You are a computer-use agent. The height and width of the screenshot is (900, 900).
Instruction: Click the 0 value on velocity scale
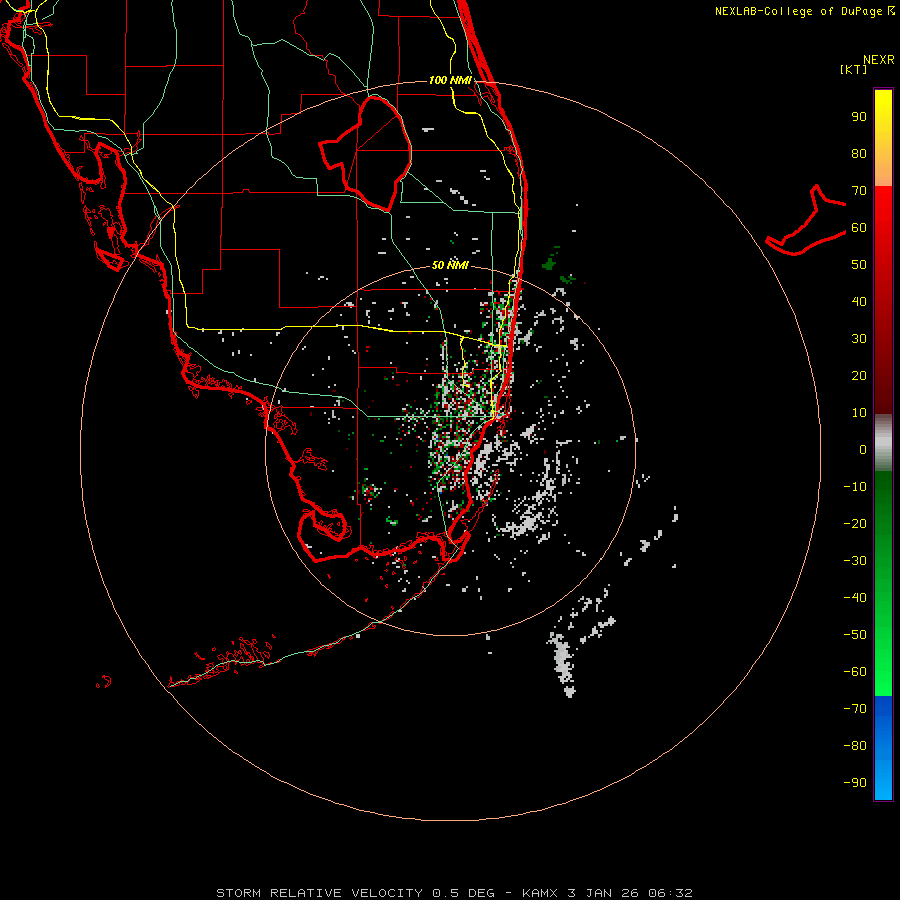tap(863, 450)
